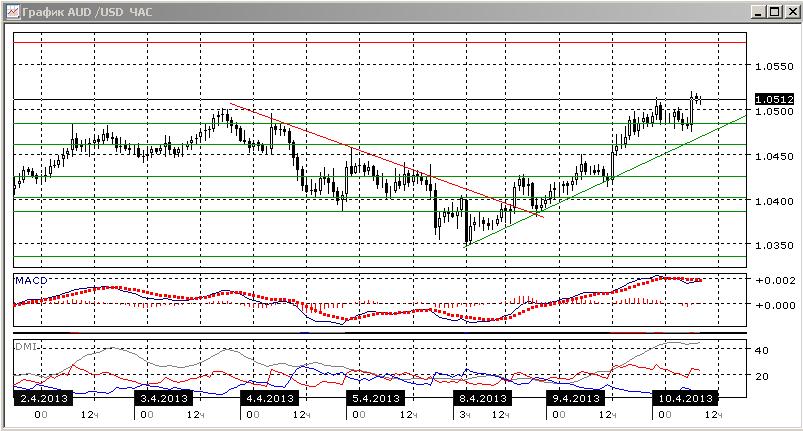Select the DMI indicator label
The height and width of the screenshot is (431, 803).
click(26, 347)
